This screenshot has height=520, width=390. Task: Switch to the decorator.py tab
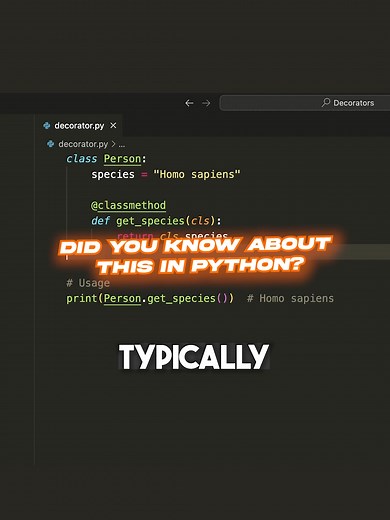click(79, 126)
